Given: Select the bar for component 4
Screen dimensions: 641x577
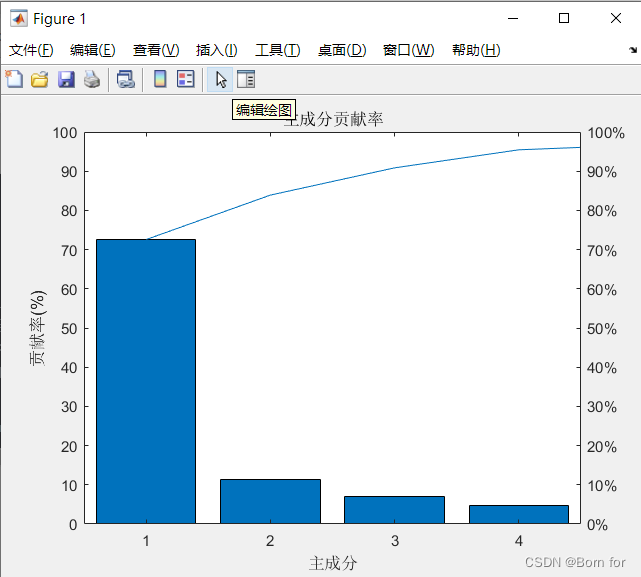Looking at the screenshot, I should [x=519, y=514].
